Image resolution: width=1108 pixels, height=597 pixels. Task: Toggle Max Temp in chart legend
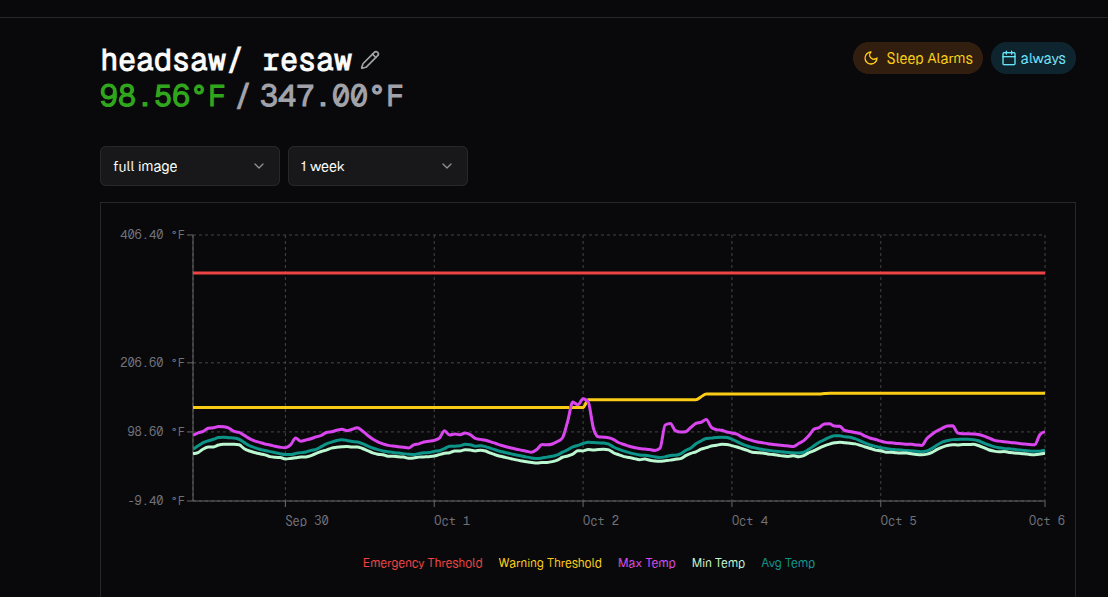[646, 563]
